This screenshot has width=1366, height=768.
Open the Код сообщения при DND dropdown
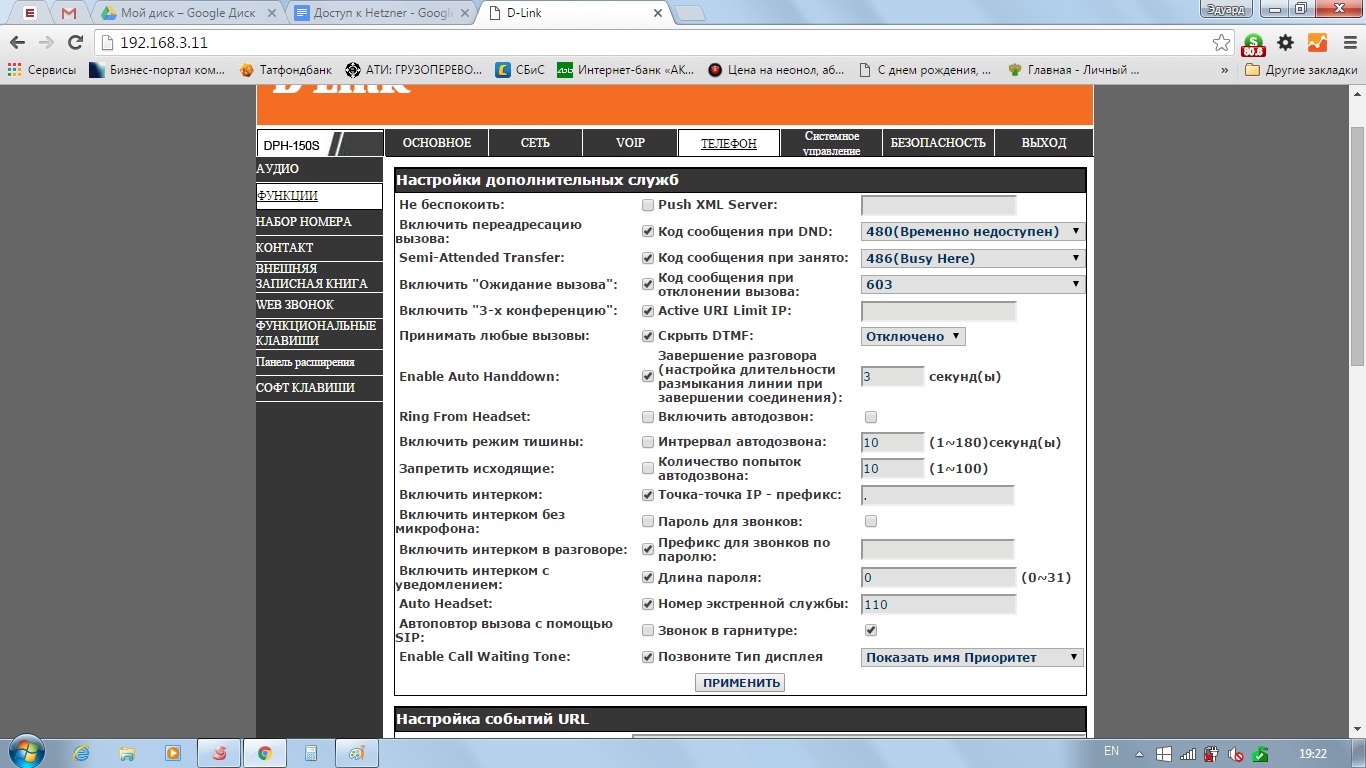(973, 232)
